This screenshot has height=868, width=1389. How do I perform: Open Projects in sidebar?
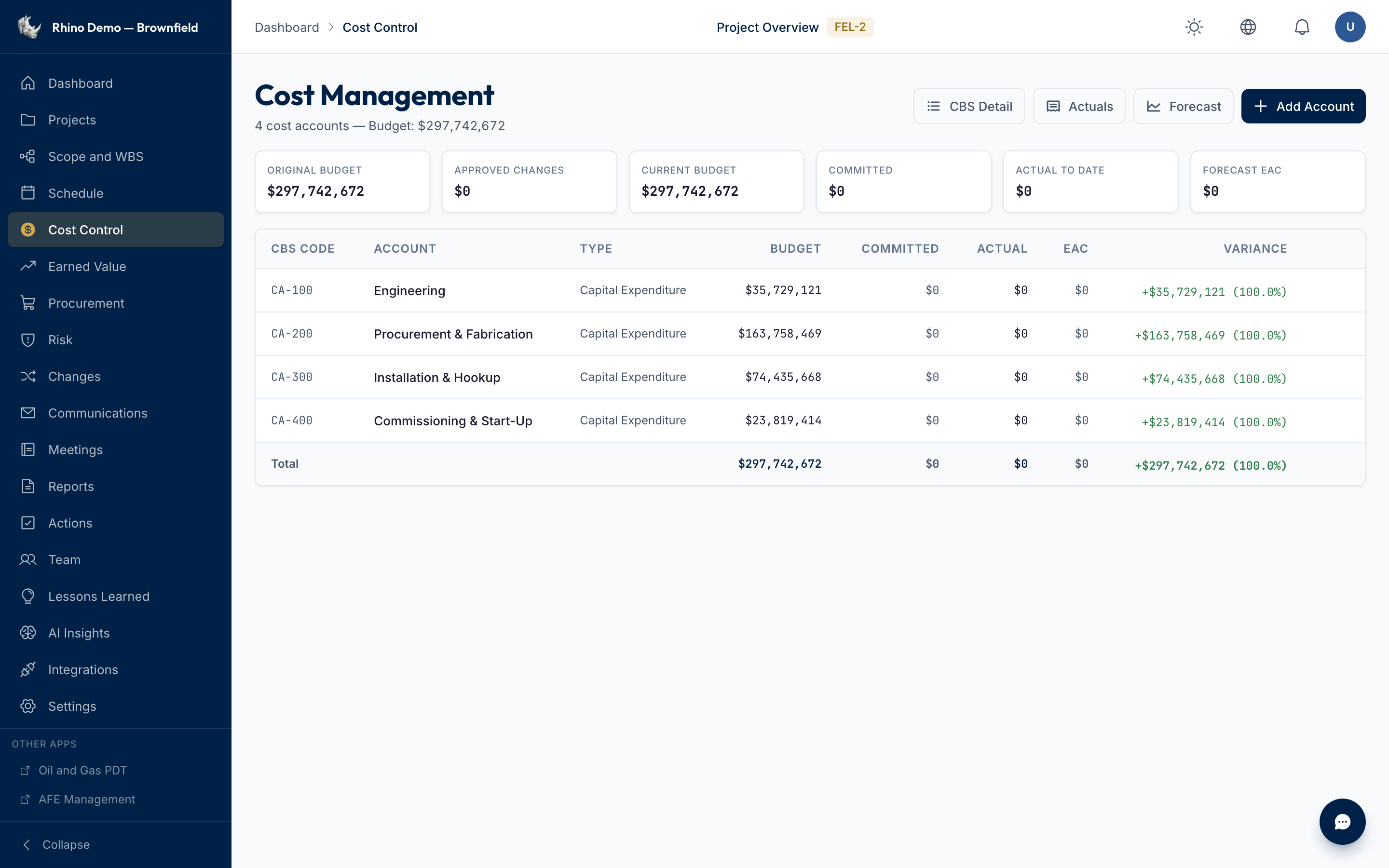(x=115, y=120)
